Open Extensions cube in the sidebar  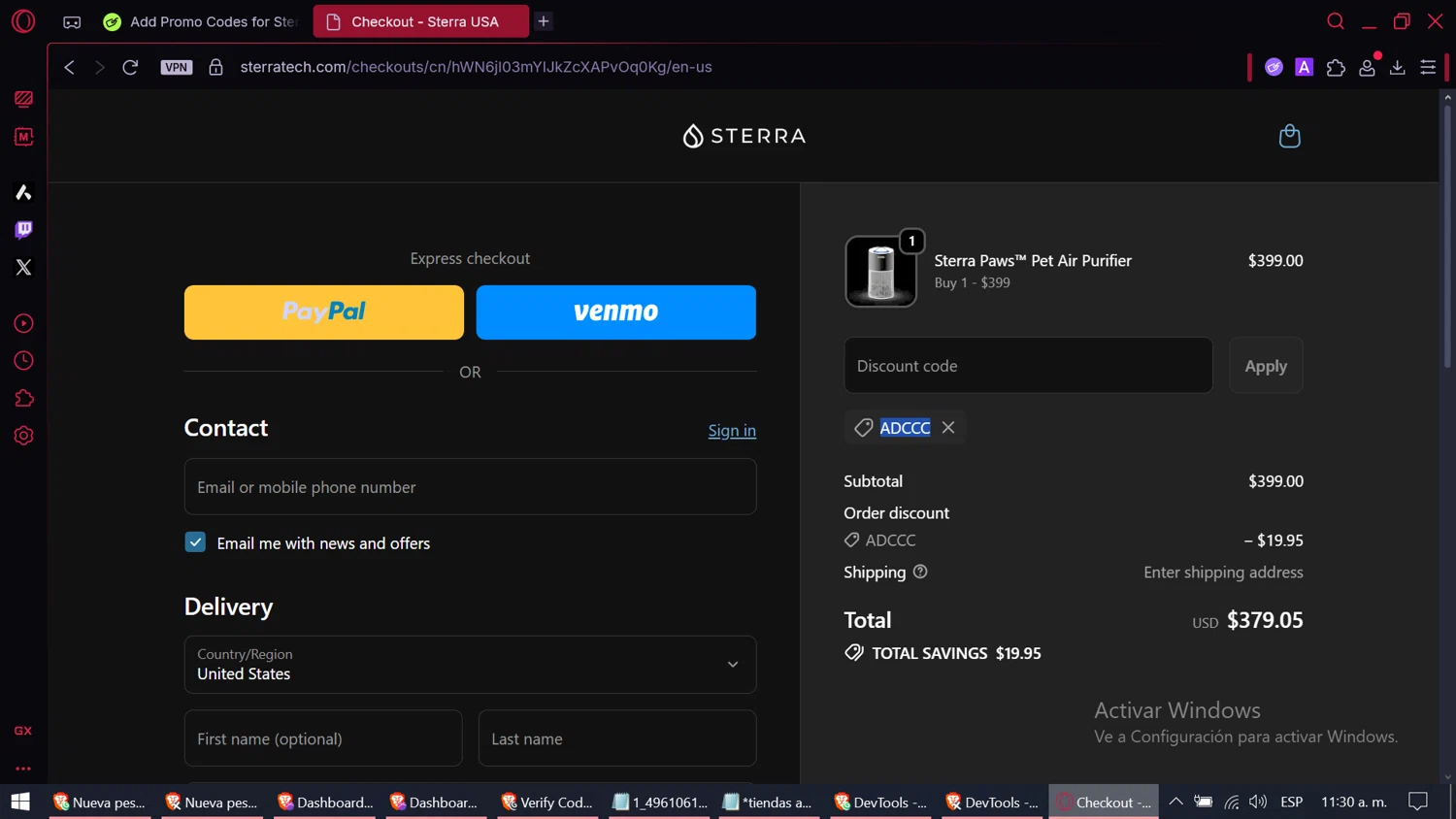coord(23,398)
